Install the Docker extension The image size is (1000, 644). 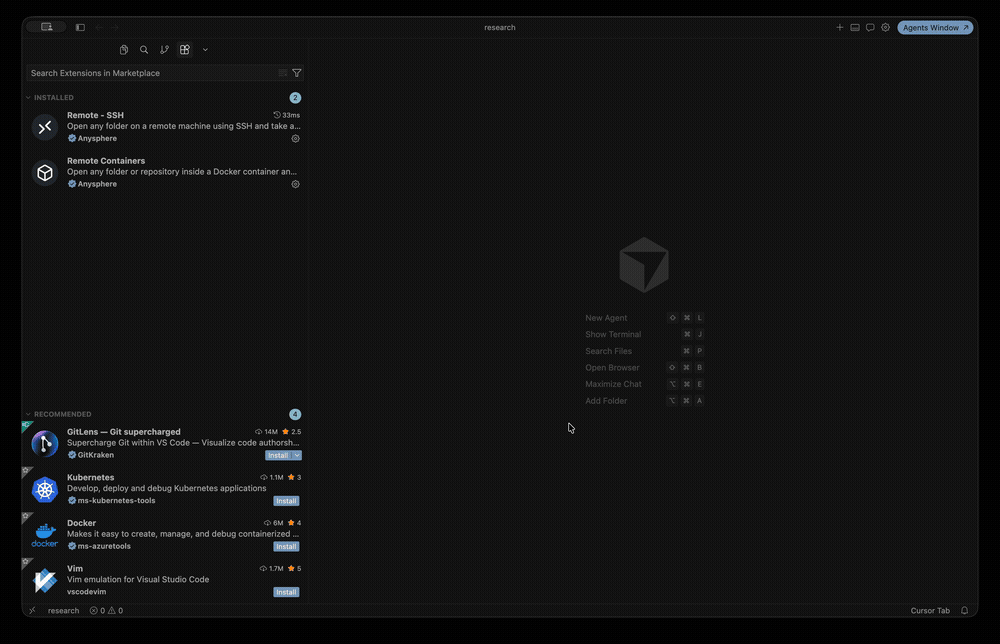coord(286,546)
